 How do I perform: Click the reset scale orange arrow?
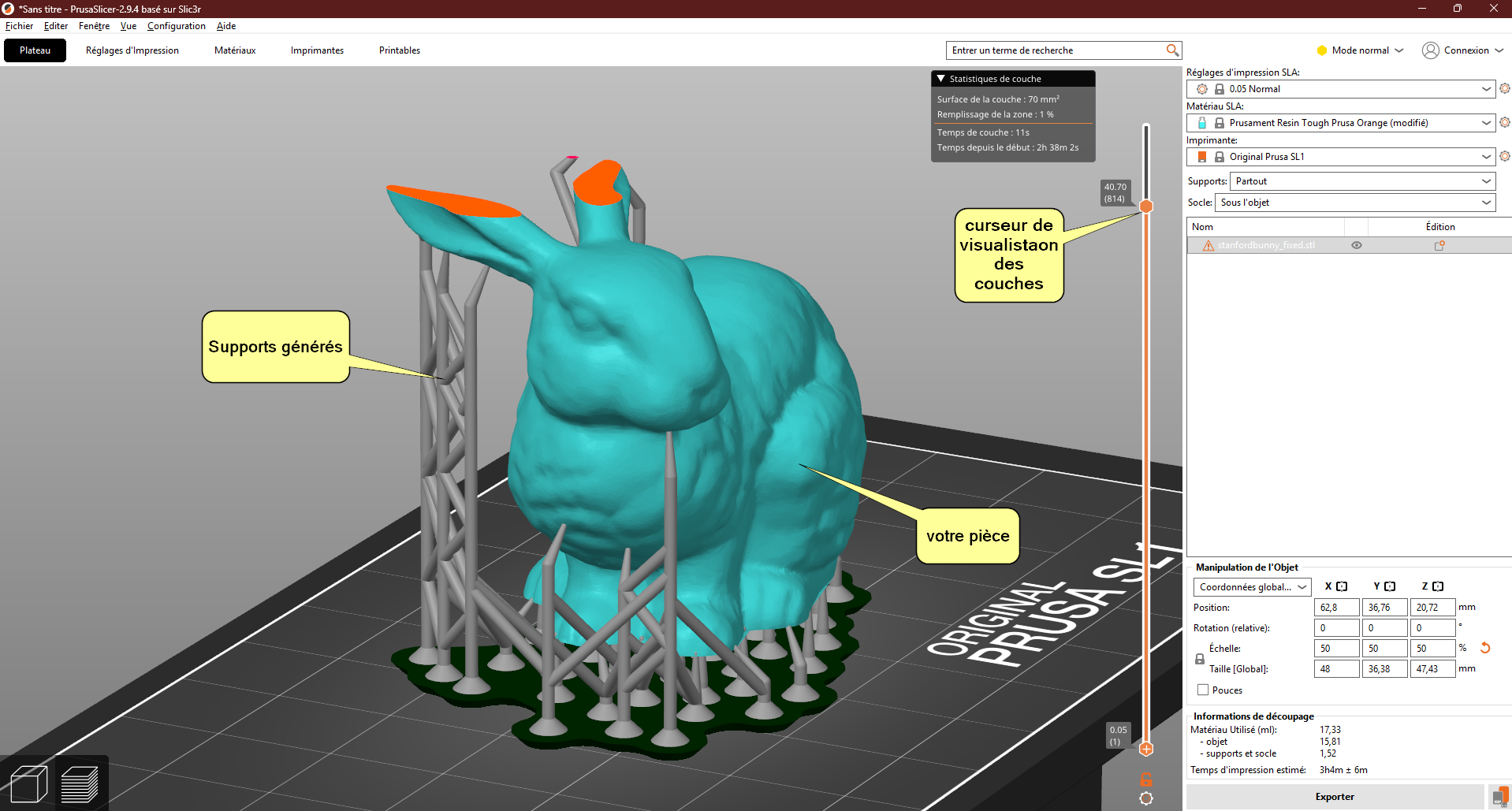(1485, 648)
